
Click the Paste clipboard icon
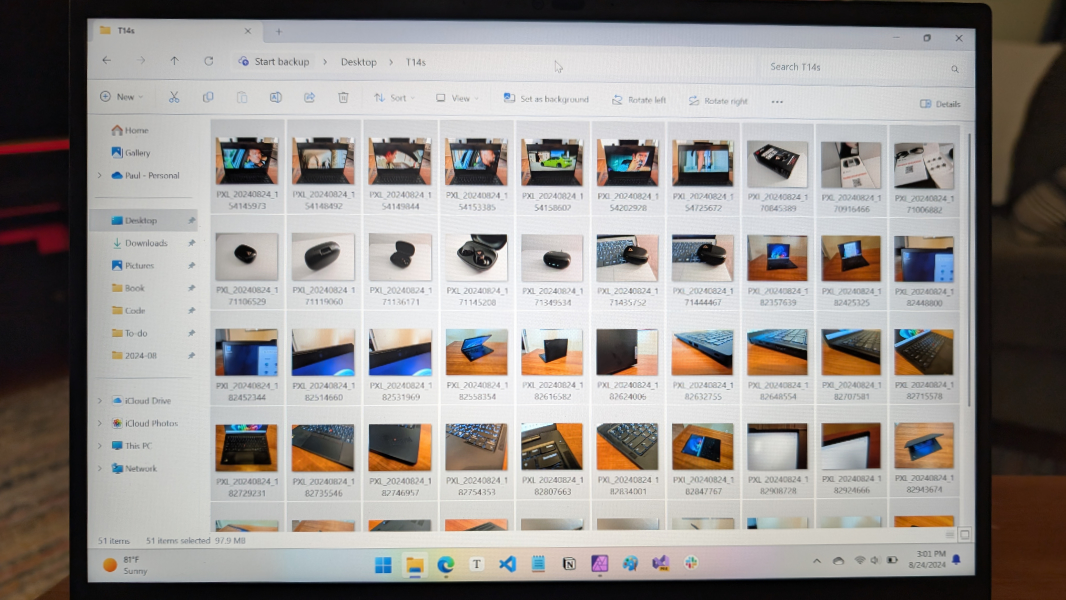click(242, 98)
